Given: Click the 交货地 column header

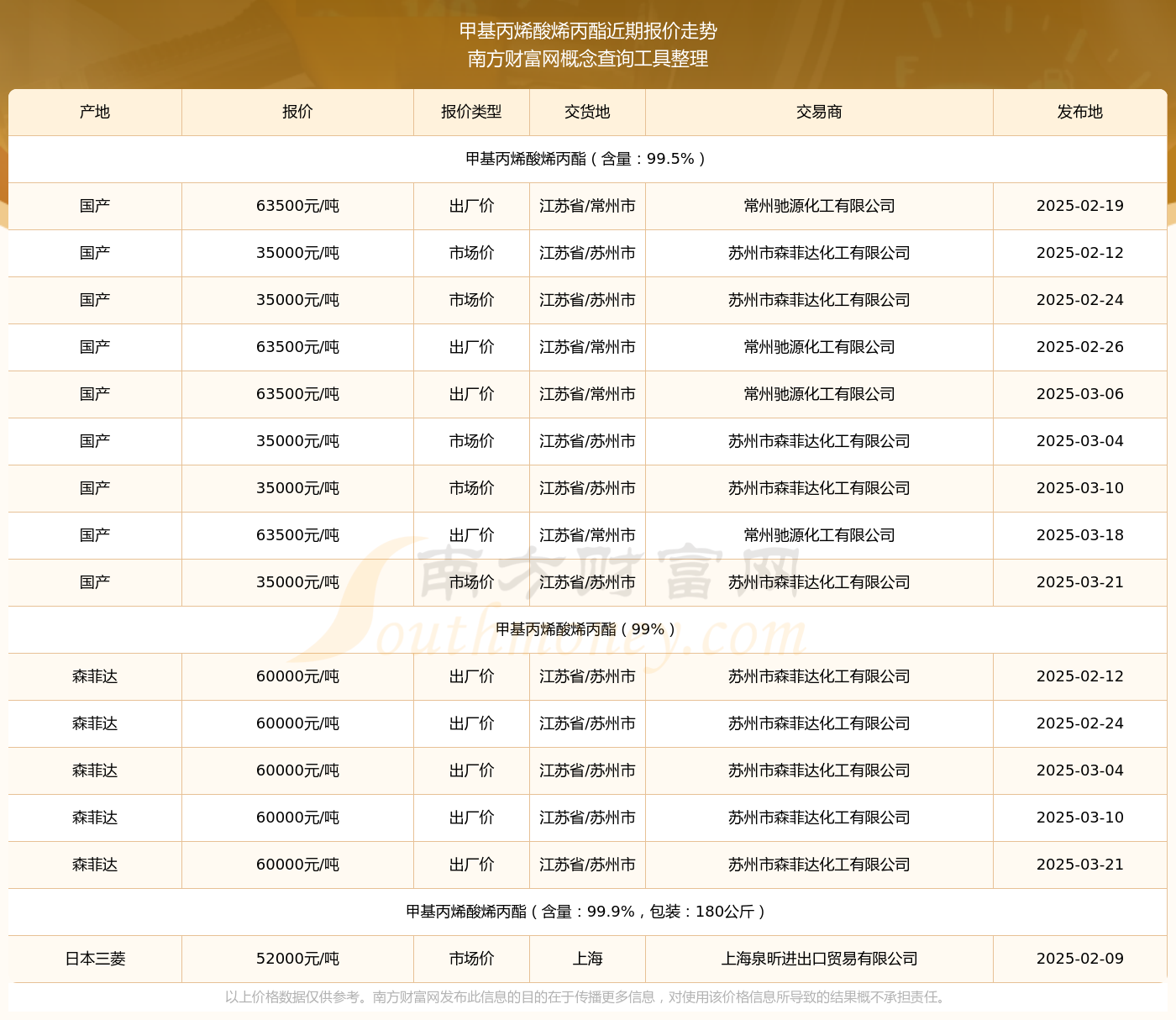Looking at the screenshot, I should 587,112.
